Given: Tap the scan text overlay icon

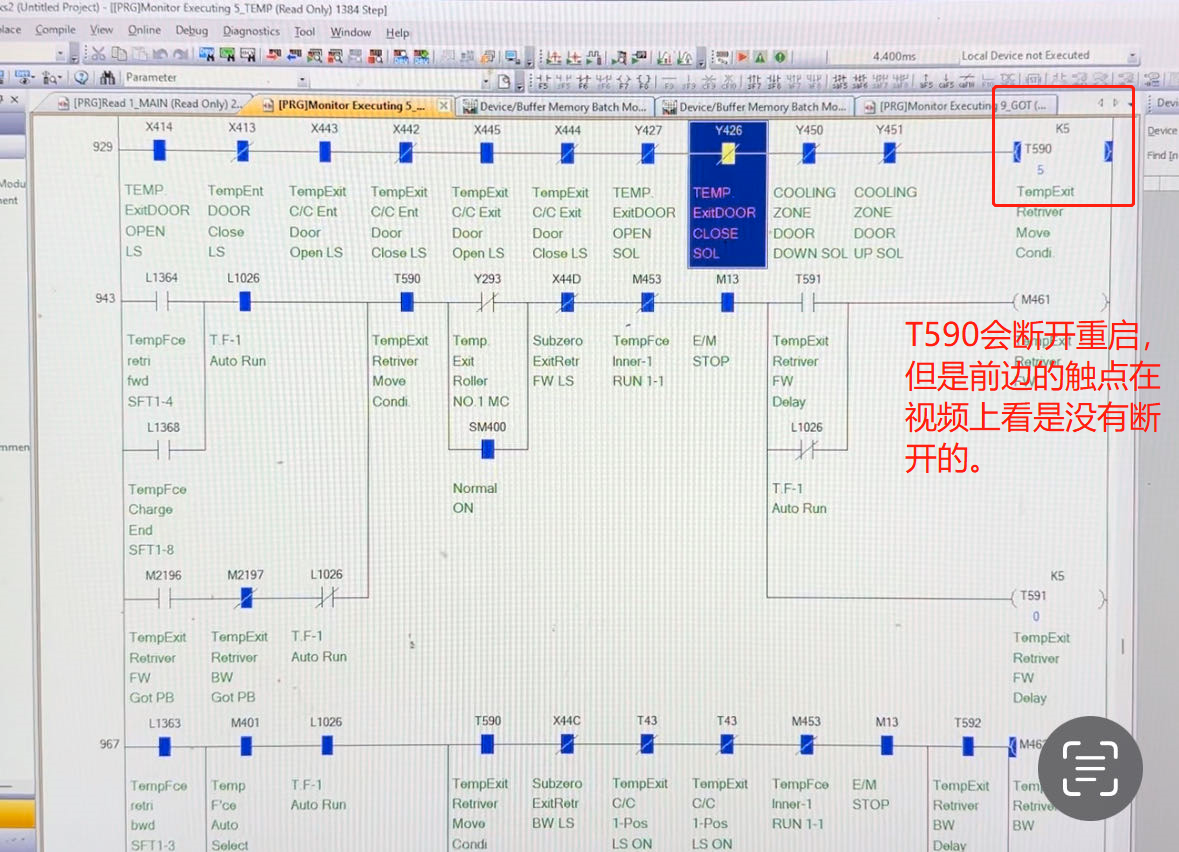Looking at the screenshot, I should point(1090,769).
